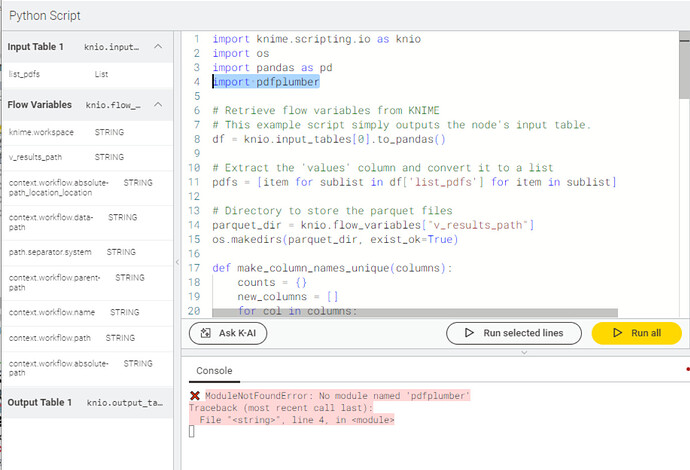This screenshot has width=690, height=470.
Task: Place cursor on line 4 import pdfplumber
Action: (266, 82)
